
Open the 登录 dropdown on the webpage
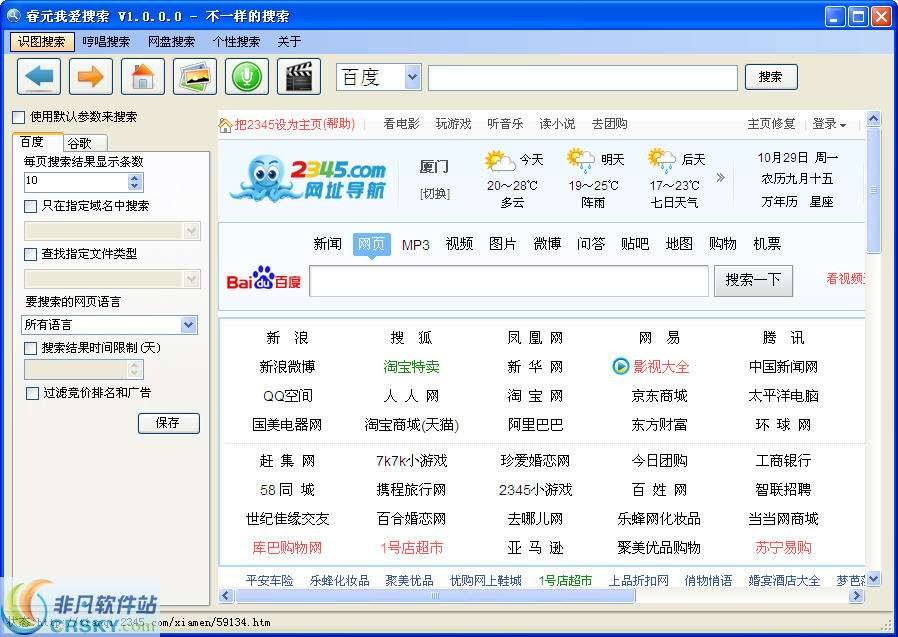829,124
